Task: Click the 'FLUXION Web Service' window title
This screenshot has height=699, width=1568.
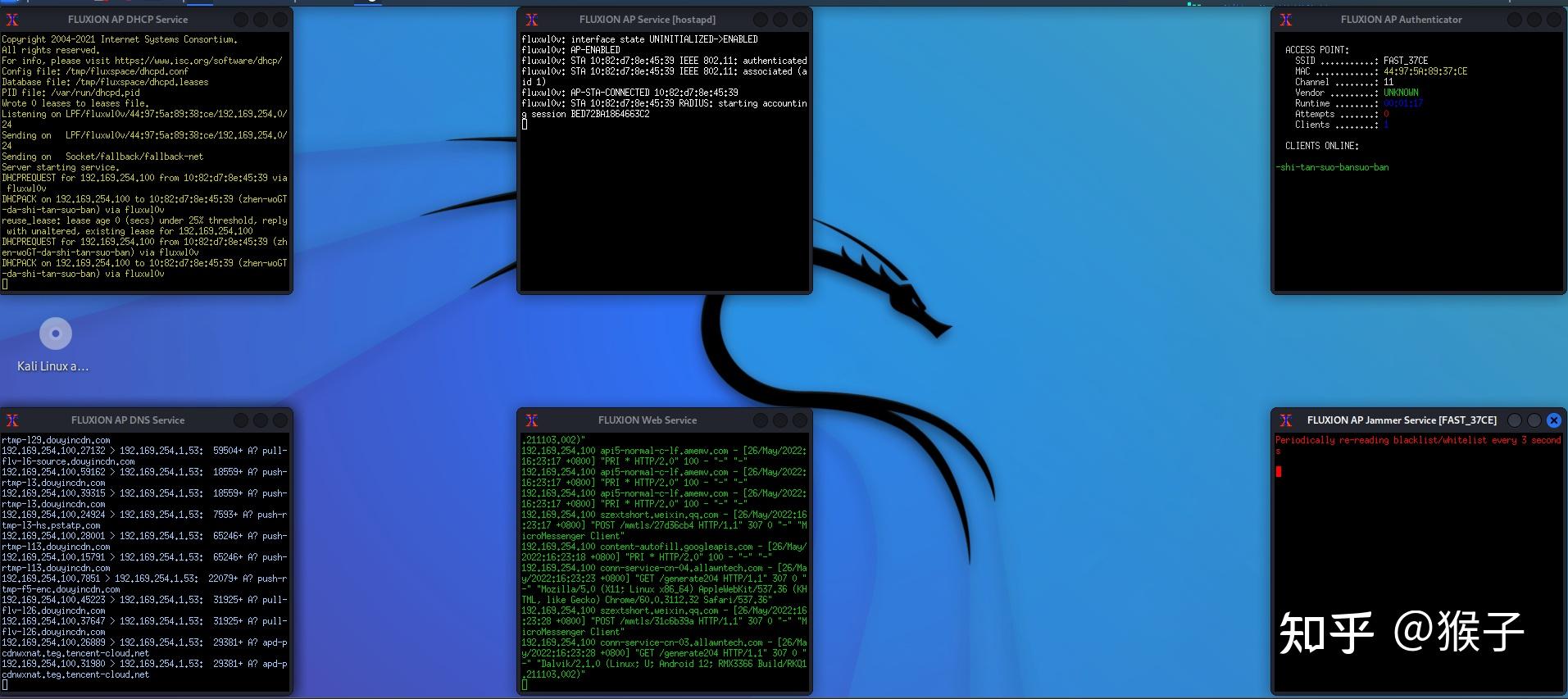Action: [x=648, y=420]
